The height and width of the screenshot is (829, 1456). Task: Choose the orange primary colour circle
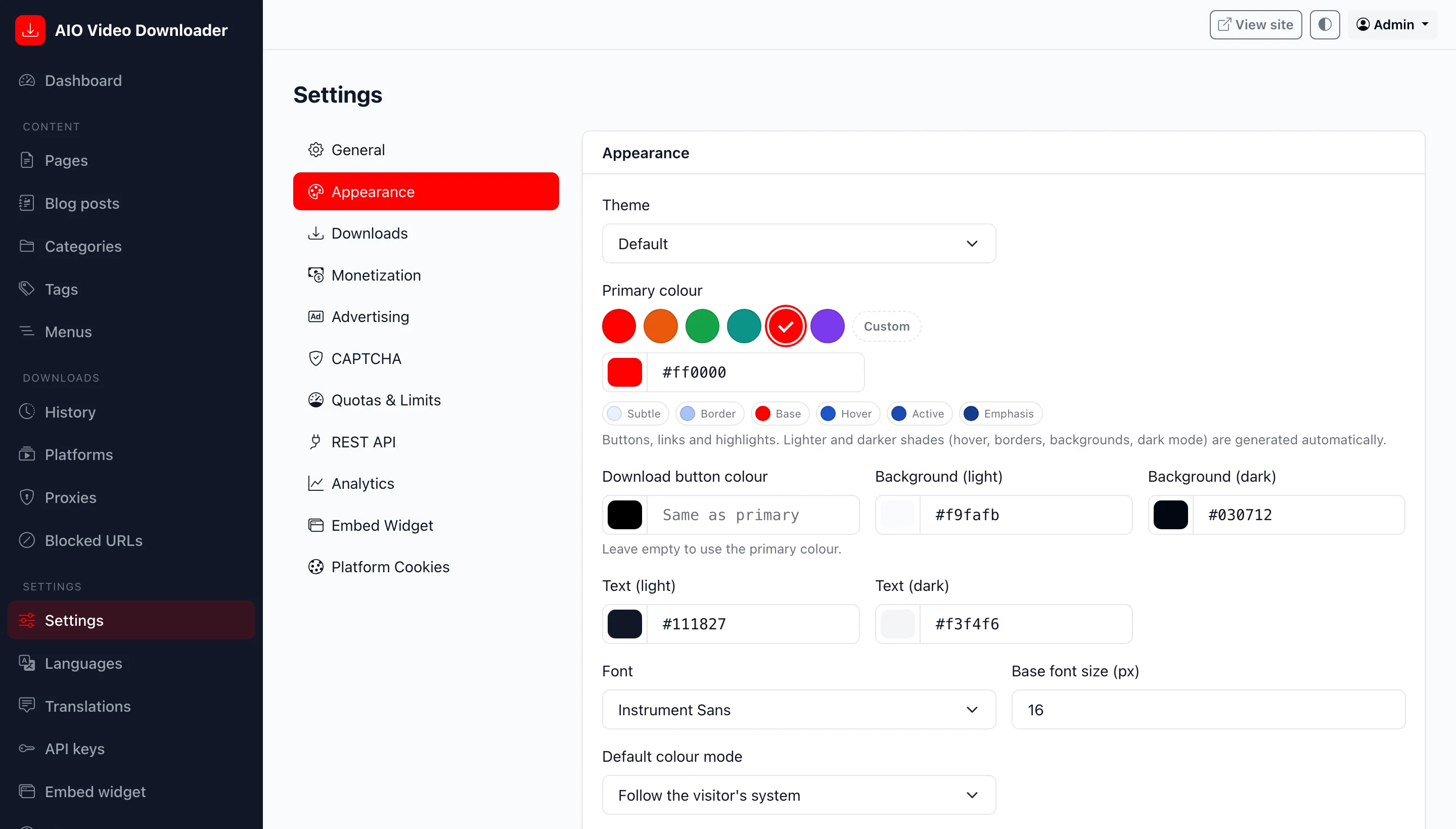[x=661, y=326]
